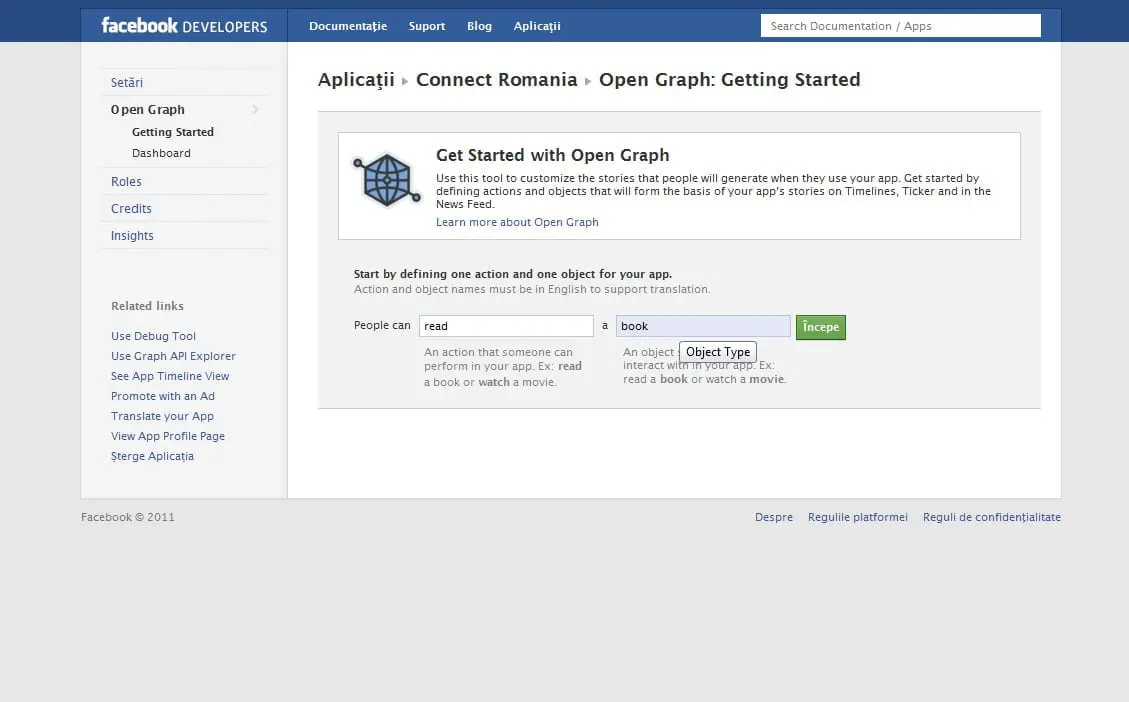This screenshot has height=702, width=1129.
Task: Click the Aplicații breadcrumb
Action: pos(356,80)
